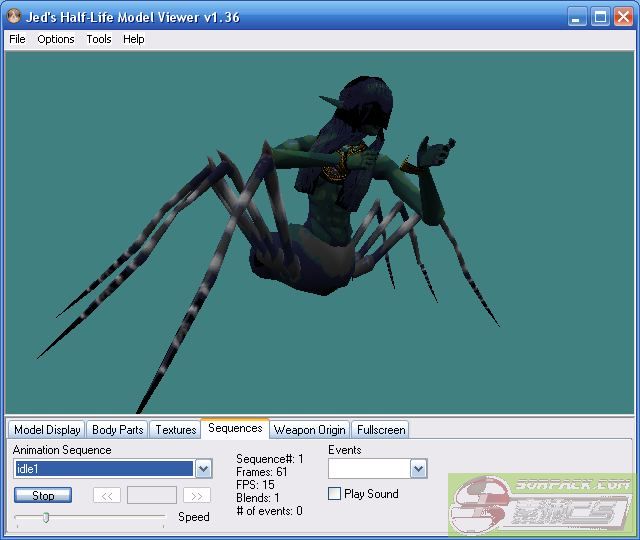Screen dimensions: 640x540
Task: Switch to the Textures tab
Action: pyautogui.click(x=176, y=430)
